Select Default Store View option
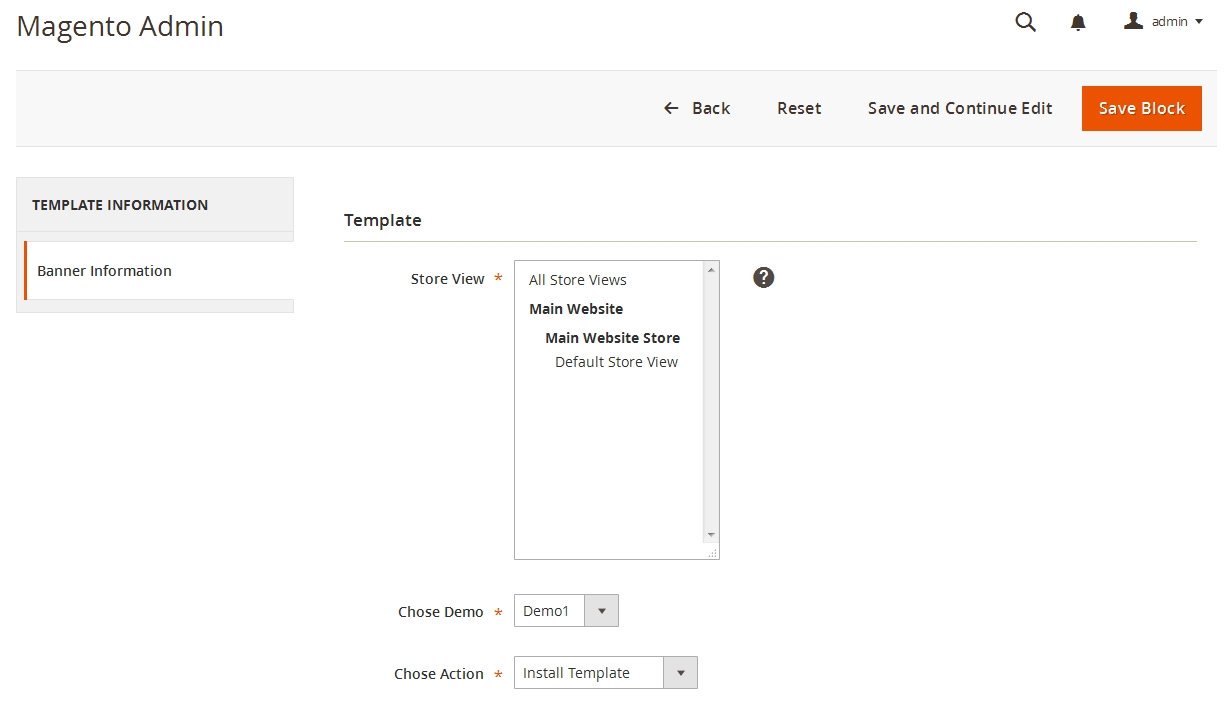Image resolution: width=1232 pixels, height=704 pixels. (x=616, y=362)
